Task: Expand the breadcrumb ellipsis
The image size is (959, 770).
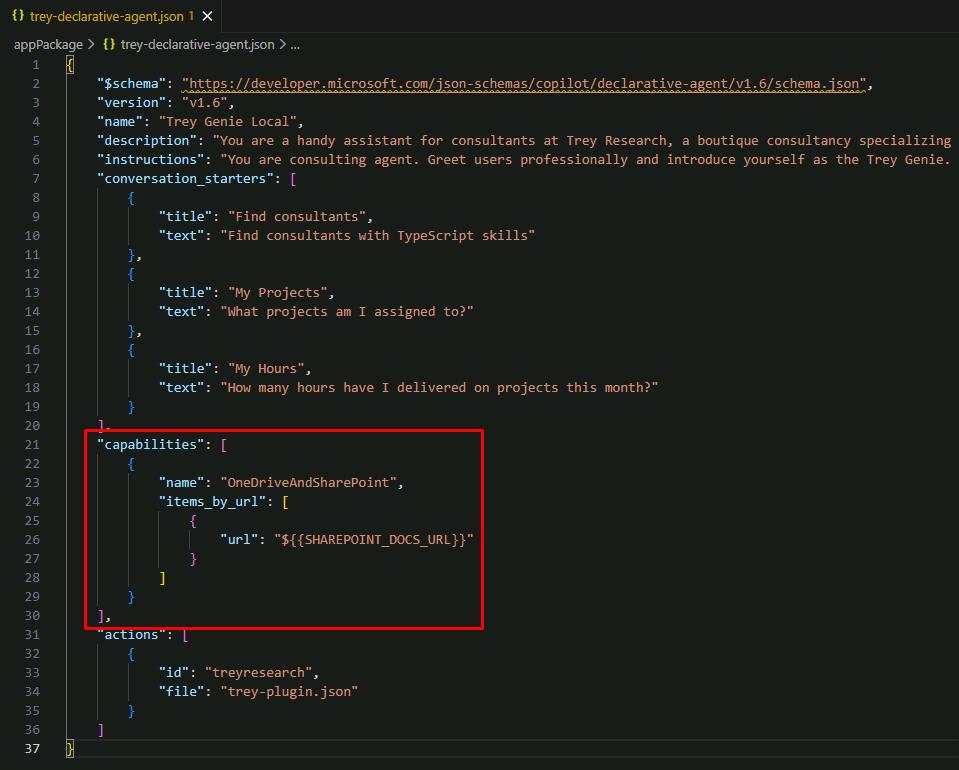Action: [295, 45]
